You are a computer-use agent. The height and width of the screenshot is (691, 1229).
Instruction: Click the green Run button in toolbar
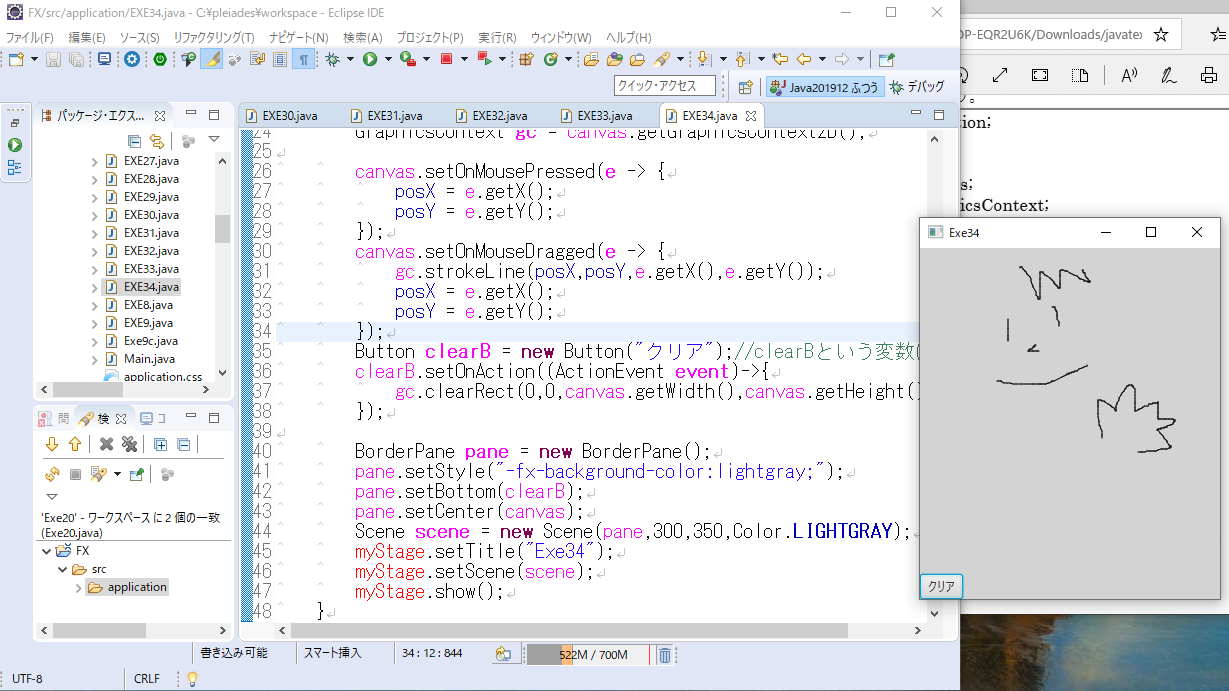tap(369, 60)
